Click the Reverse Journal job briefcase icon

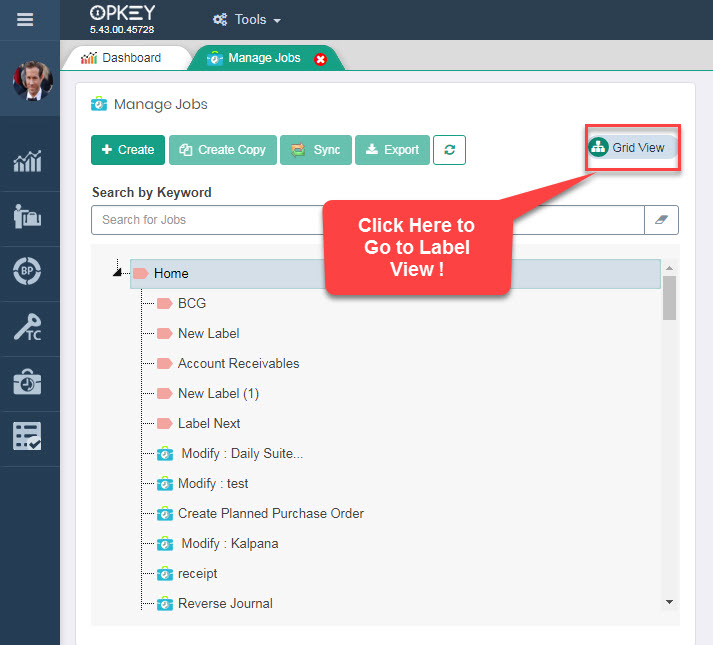point(165,604)
